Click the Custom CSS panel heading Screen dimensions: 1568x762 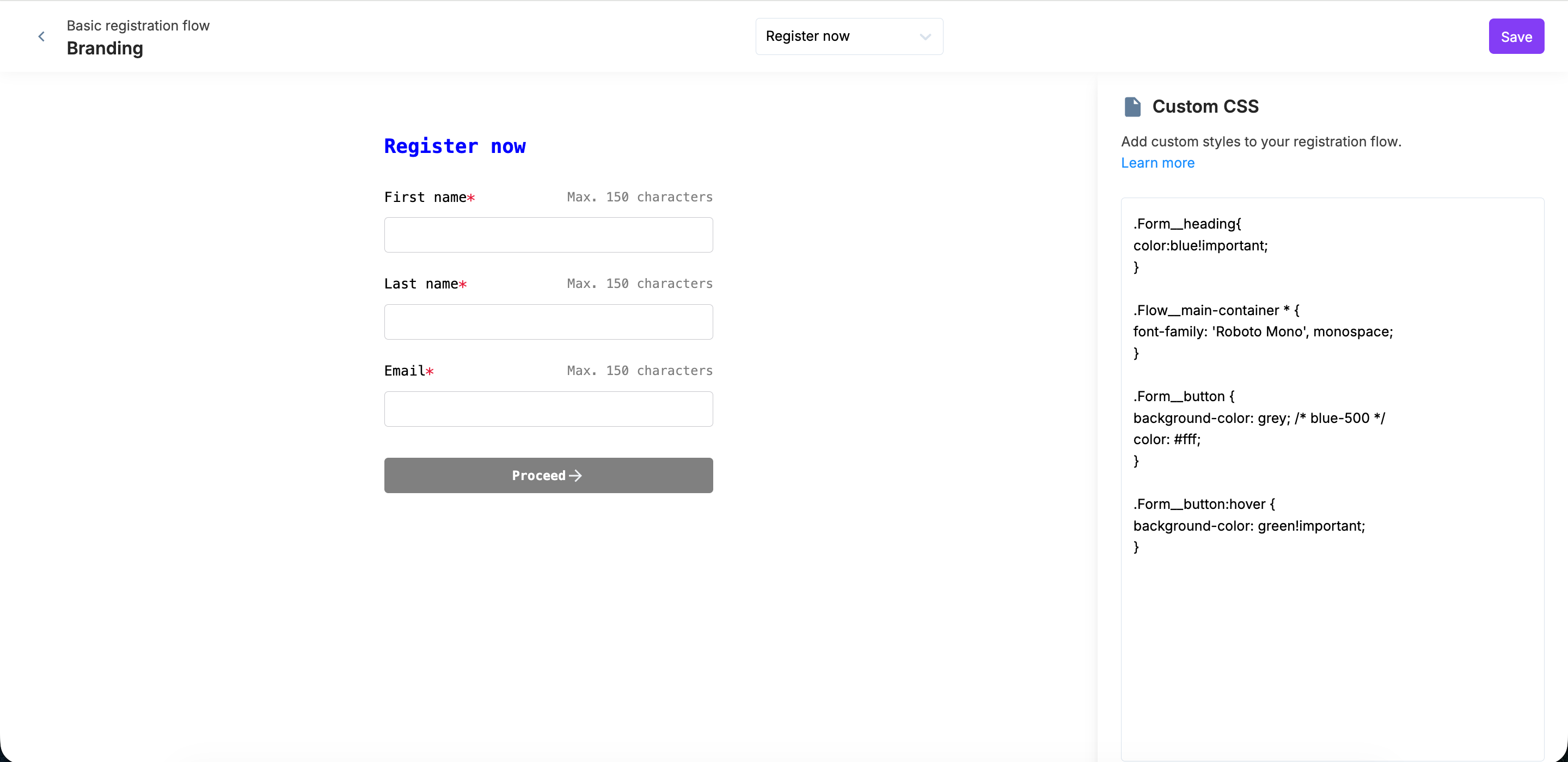pos(1205,106)
